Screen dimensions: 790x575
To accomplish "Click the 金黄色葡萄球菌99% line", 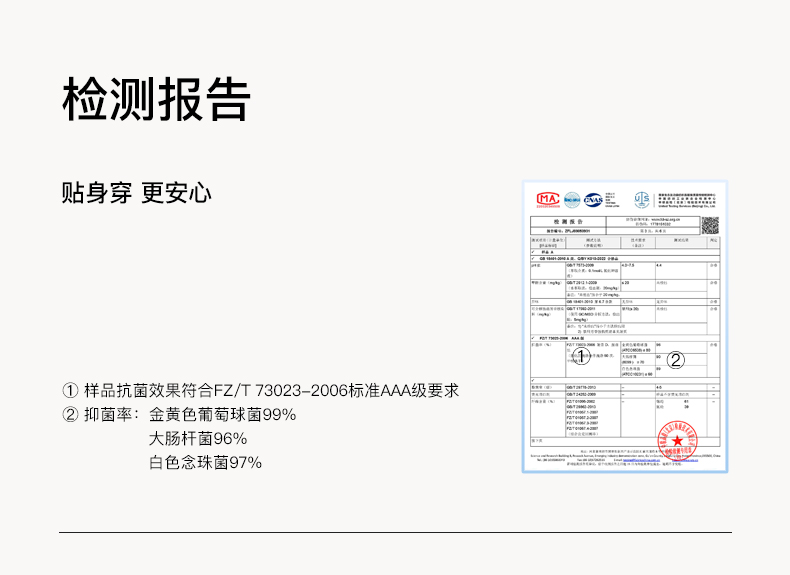I will [x=222, y=415].
